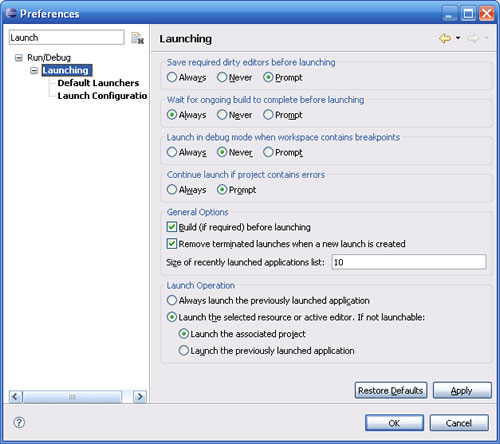Viewport: 500px width, 444px height.
Task: Click the recently launched applications size field
Action: (x=409, y=262)
